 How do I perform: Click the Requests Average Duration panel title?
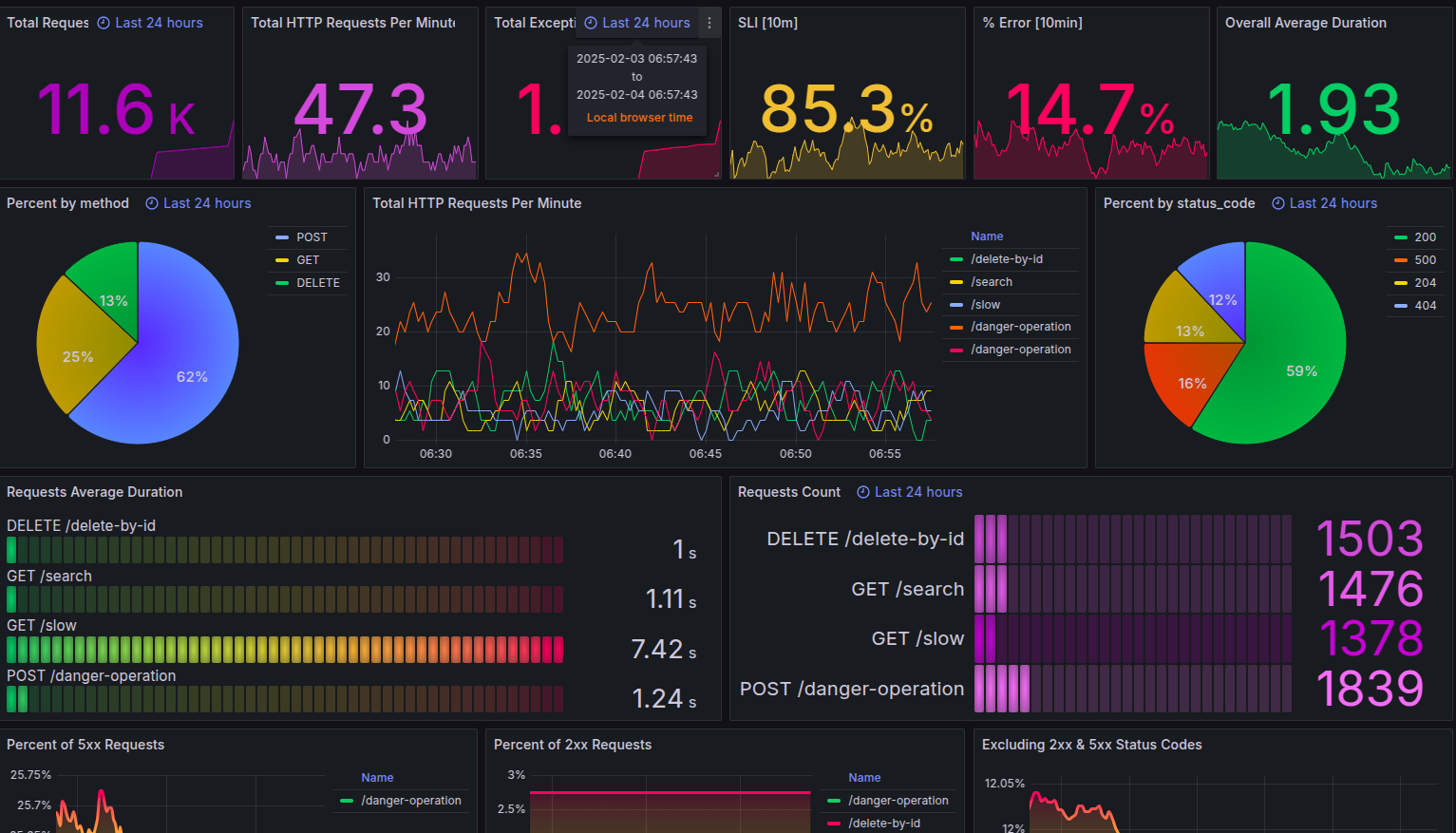(94, 492)
